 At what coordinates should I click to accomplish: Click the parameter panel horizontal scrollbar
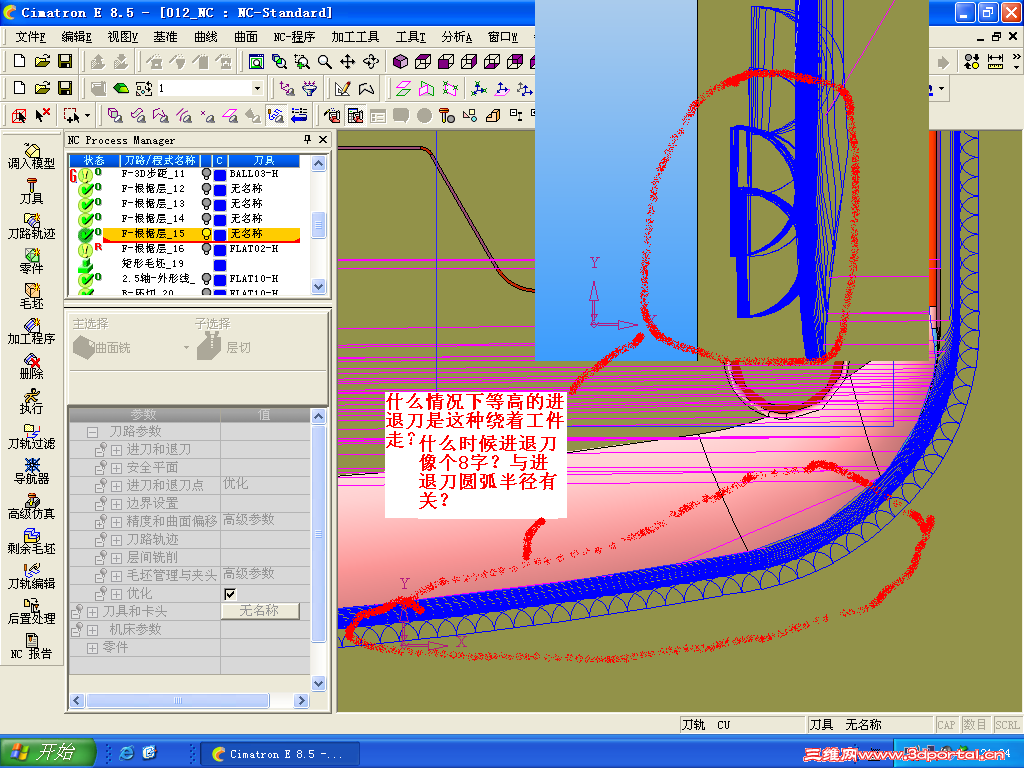click(178, 701)
